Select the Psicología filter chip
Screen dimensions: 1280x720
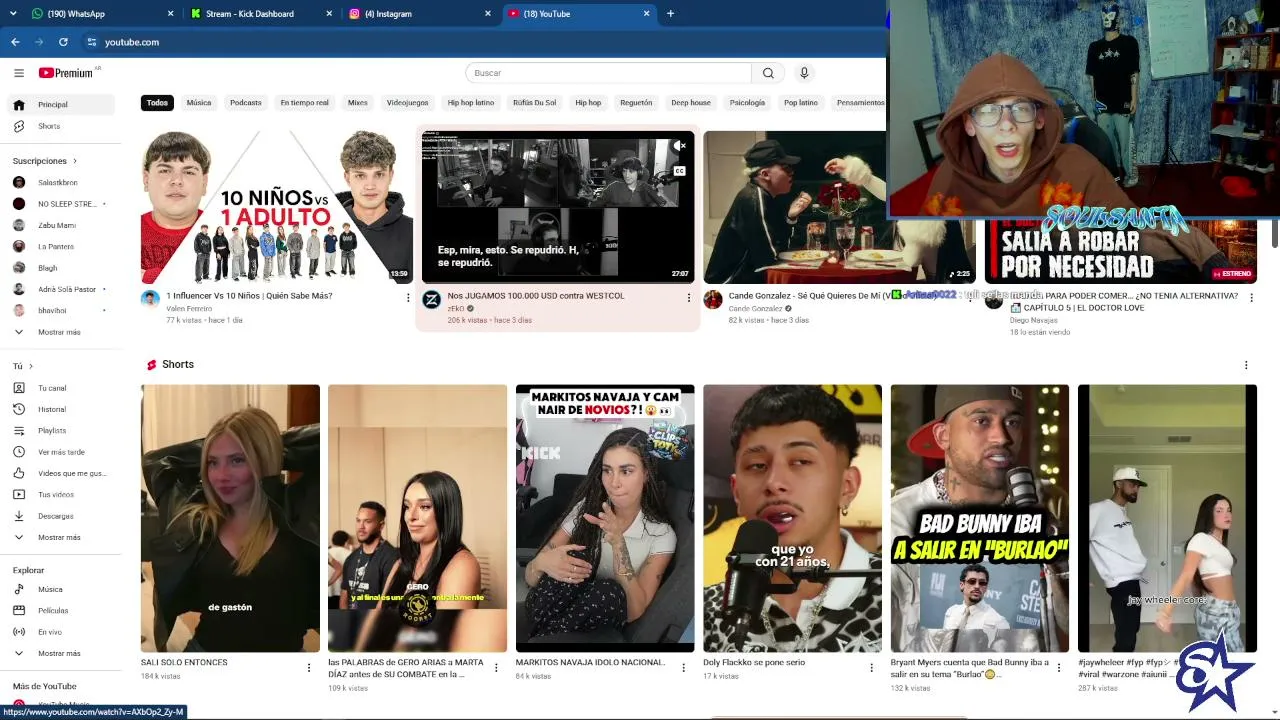coord(747,103)
